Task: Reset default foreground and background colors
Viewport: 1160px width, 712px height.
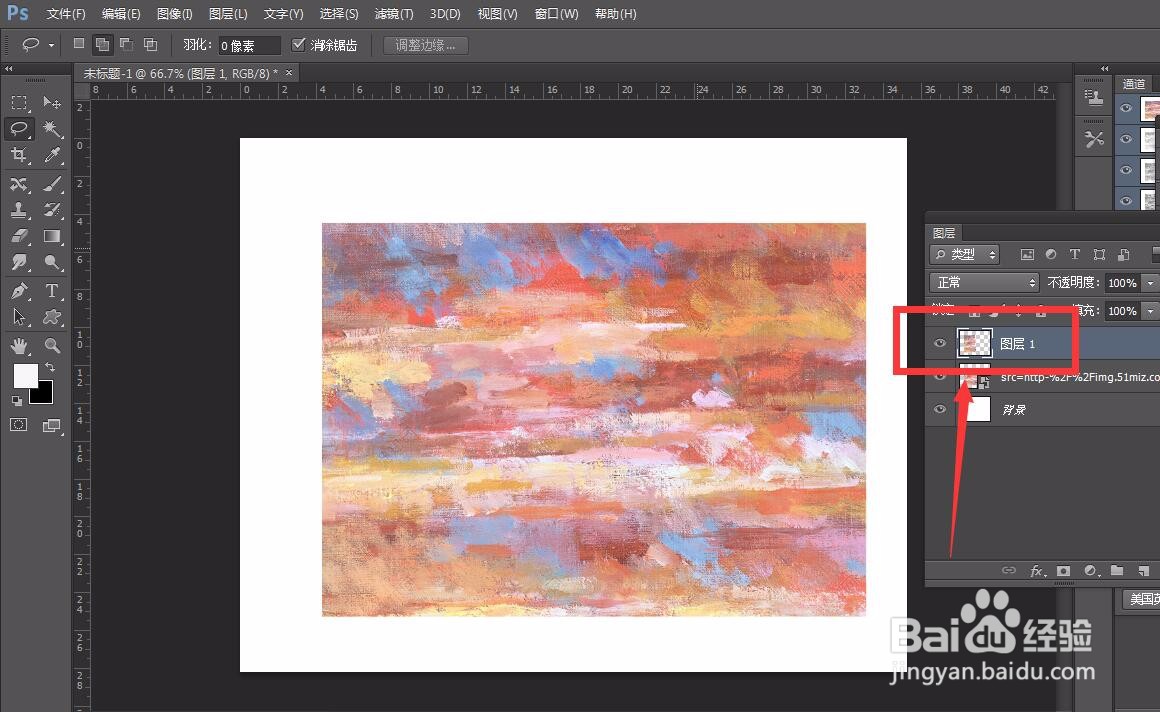Action: [16, 400]
